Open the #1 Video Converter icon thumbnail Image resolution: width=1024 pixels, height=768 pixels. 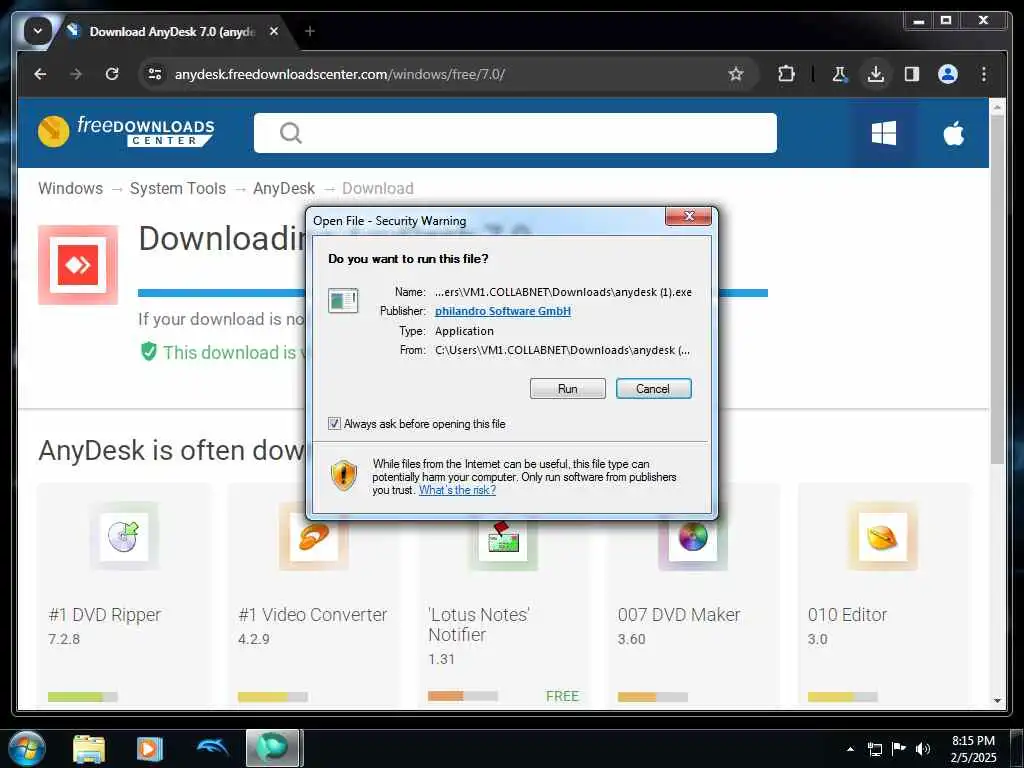tap(313, 536)
